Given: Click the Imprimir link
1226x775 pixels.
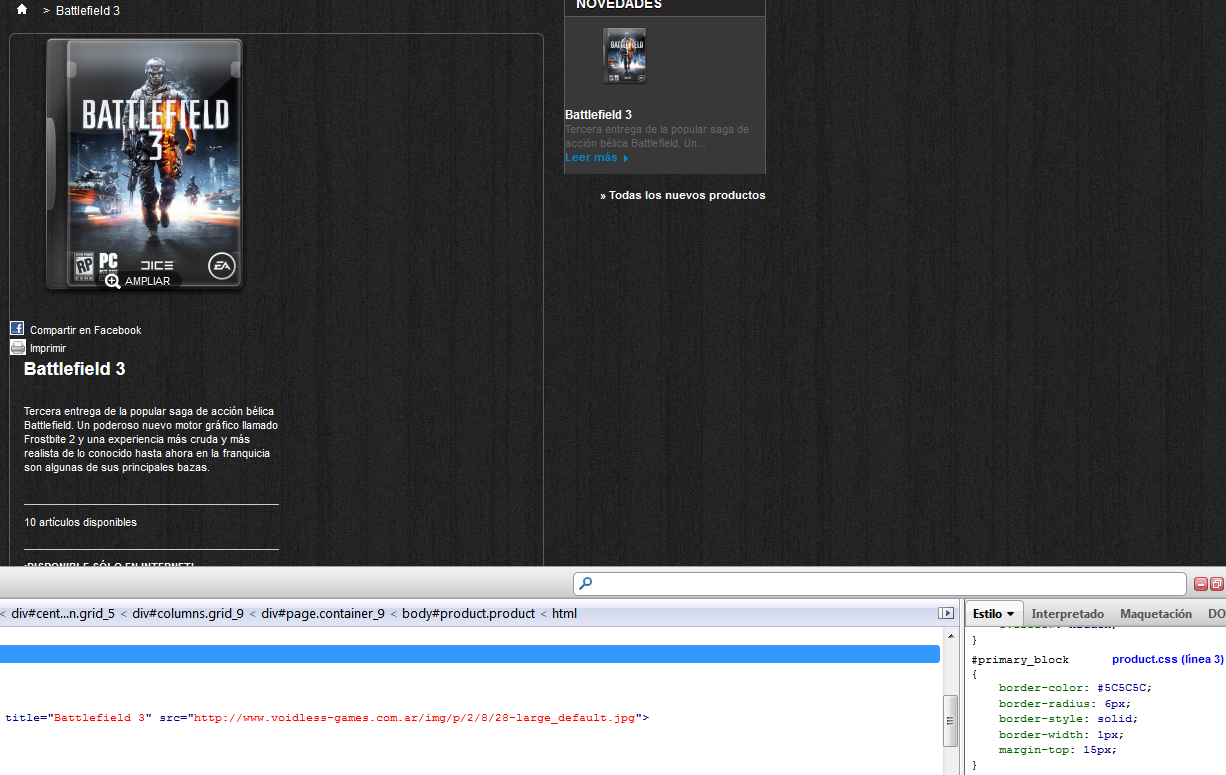Looking at the screenshot, I should (x=48, y=348).
